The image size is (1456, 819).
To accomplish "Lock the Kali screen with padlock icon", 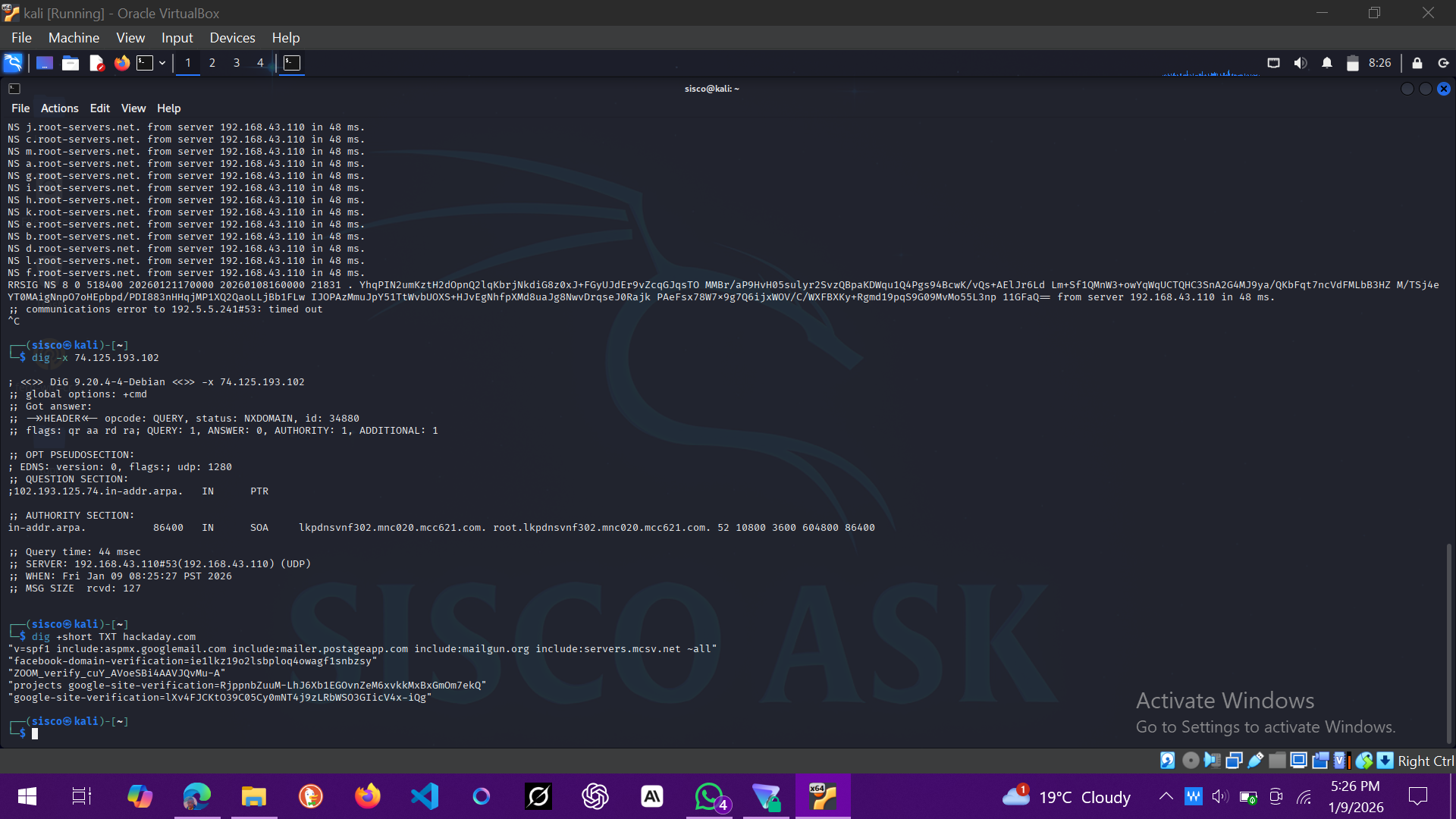I will (1417, 63).
